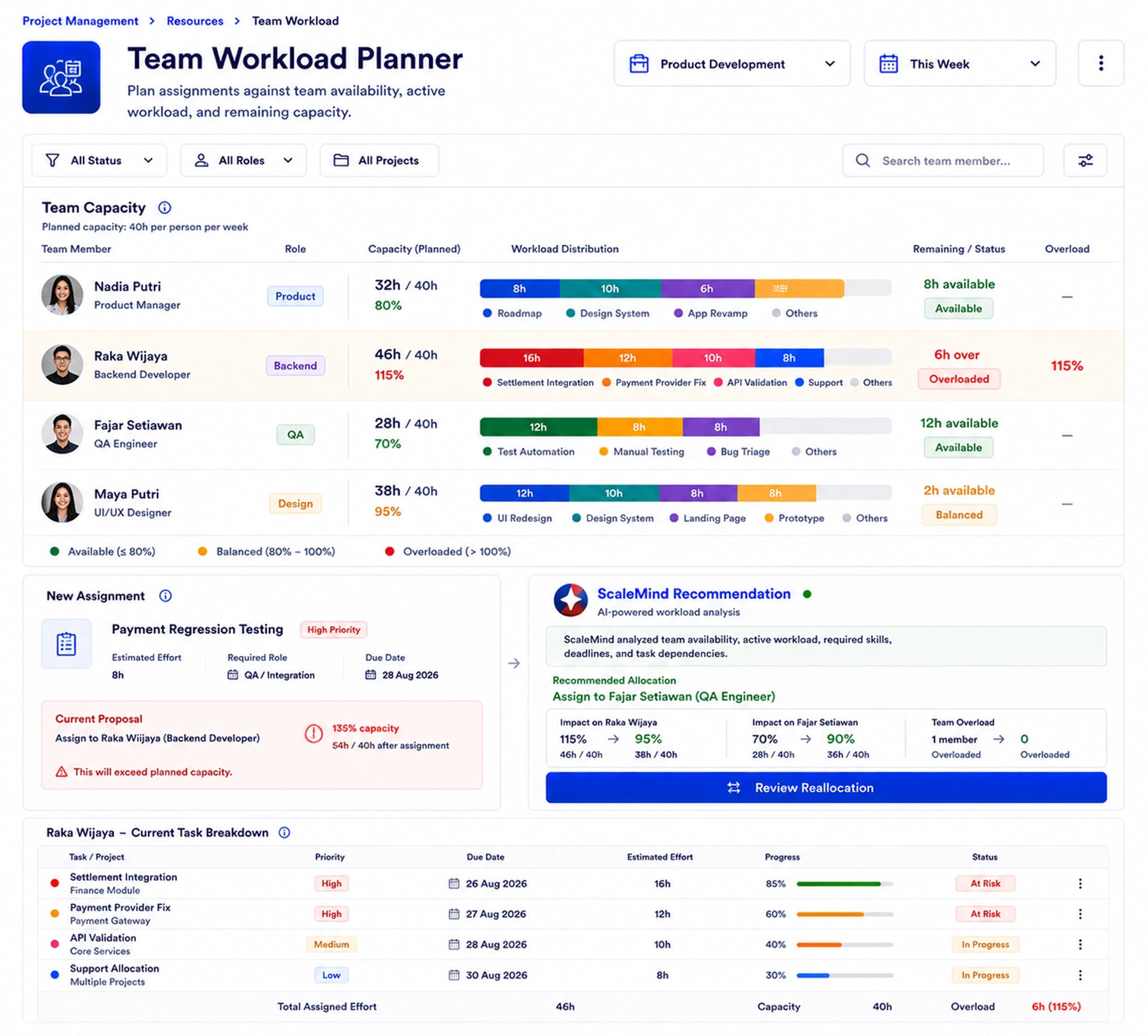Click Raka Wijaya's Overloaded status badge

959,379
